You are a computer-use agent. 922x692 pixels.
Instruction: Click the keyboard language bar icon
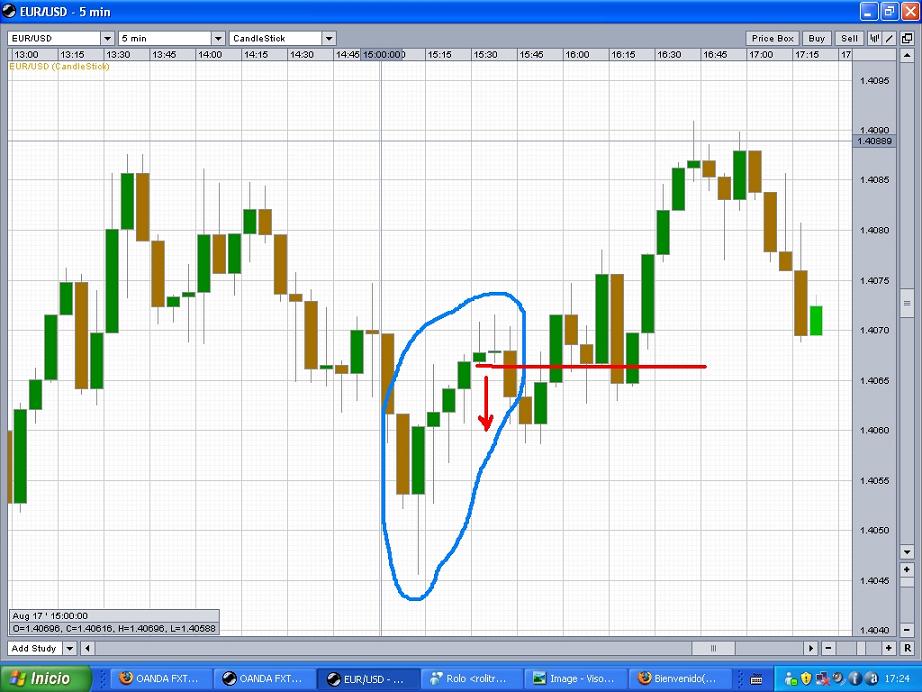[x=757, y=680]
